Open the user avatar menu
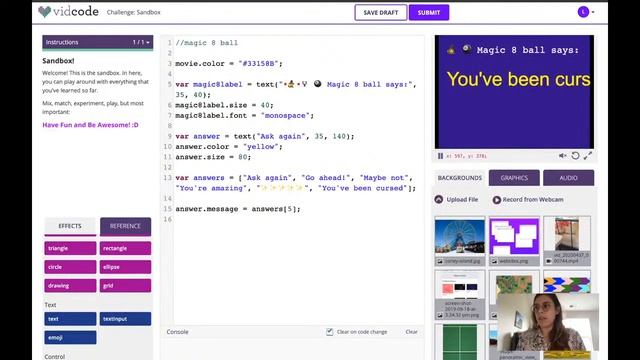This screenshot has width=640, height=360. (586, 12)
